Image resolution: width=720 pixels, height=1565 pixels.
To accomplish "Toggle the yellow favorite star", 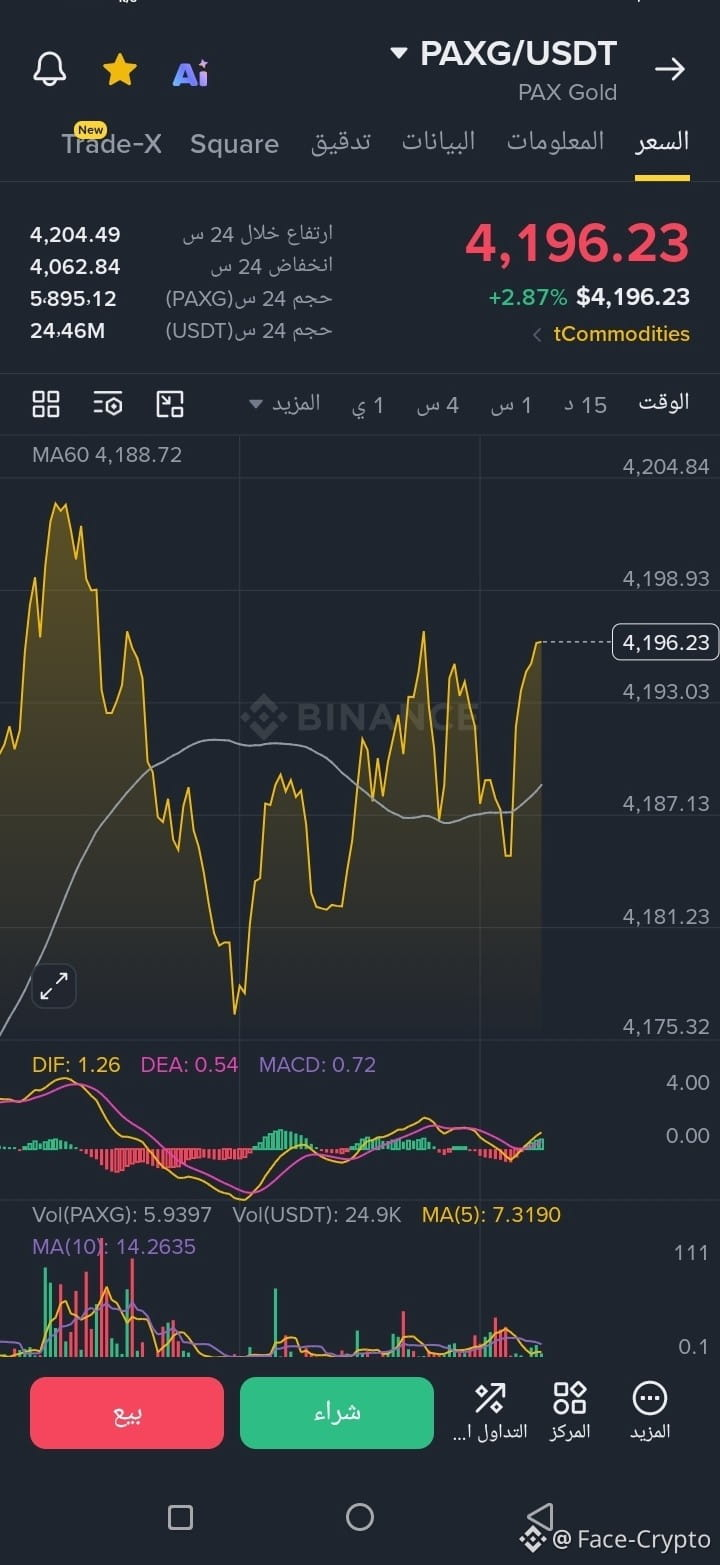I will pyautogui.click(x=120, y=70).
